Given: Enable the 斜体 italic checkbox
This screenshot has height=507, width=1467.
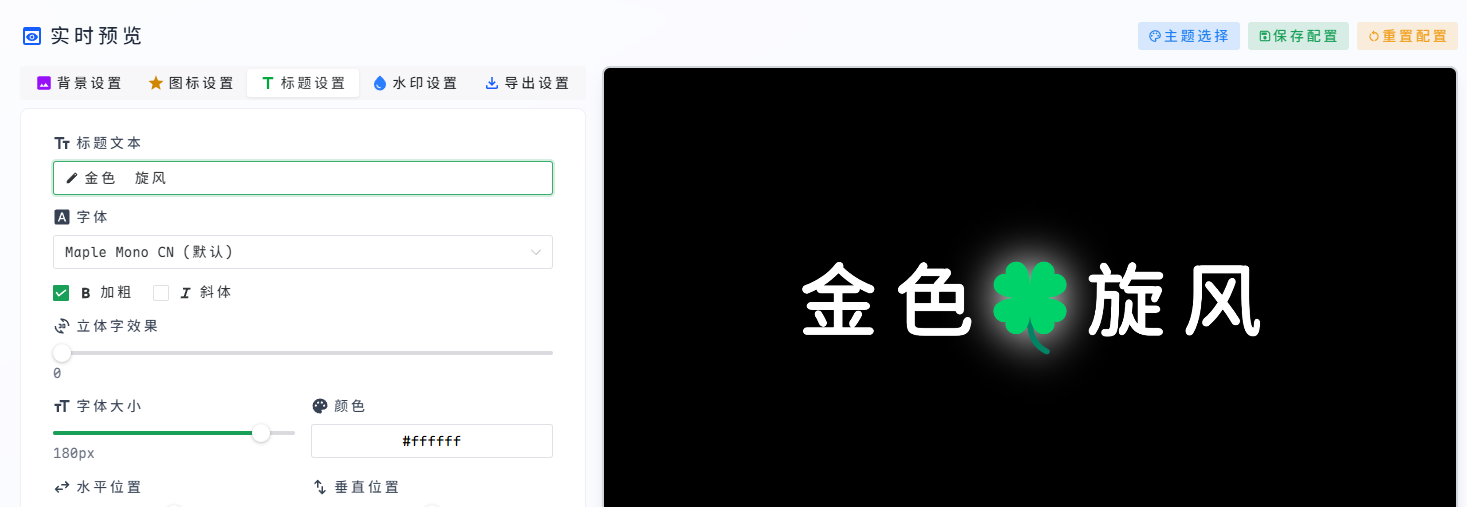Looking at the screenshot, I should (161, 293).
